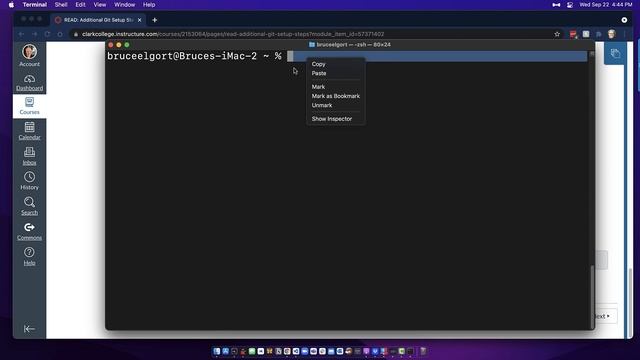Click the Terminal window title bruceelgort

(350, 44)
